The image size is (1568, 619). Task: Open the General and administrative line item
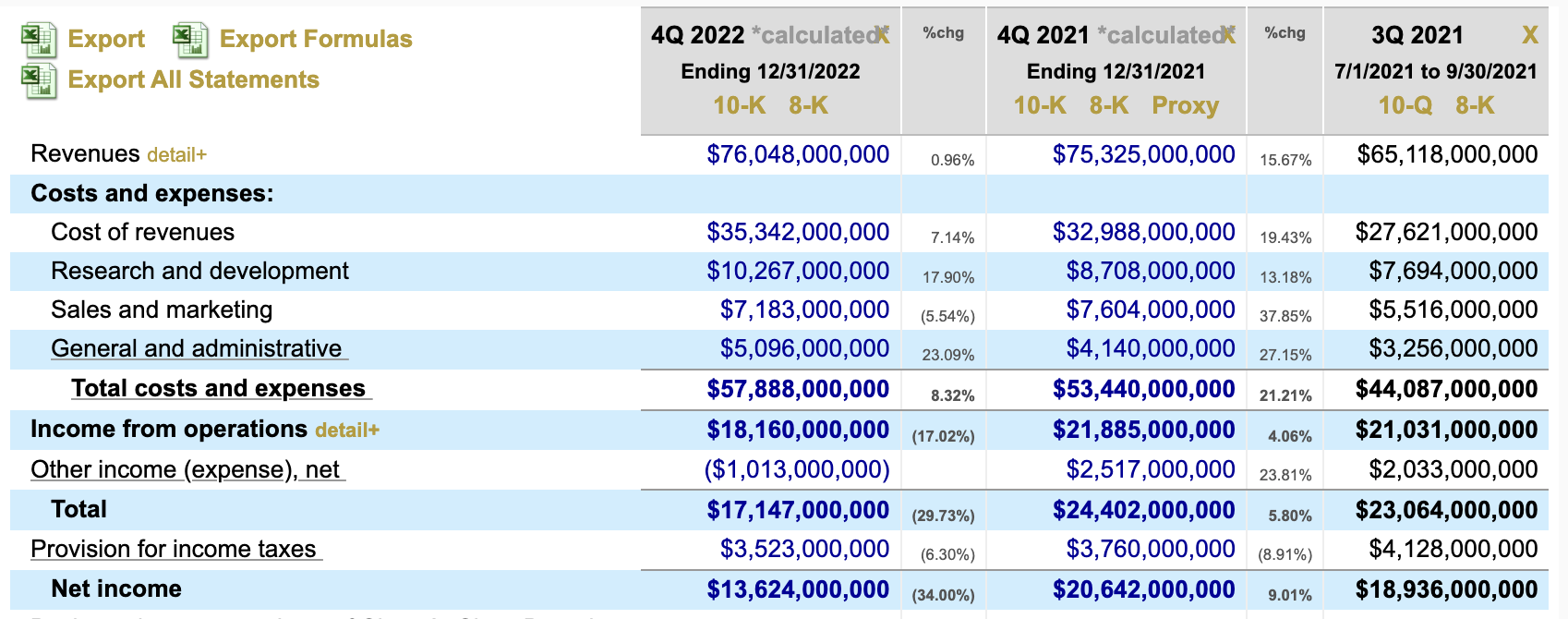pos(197,348)
